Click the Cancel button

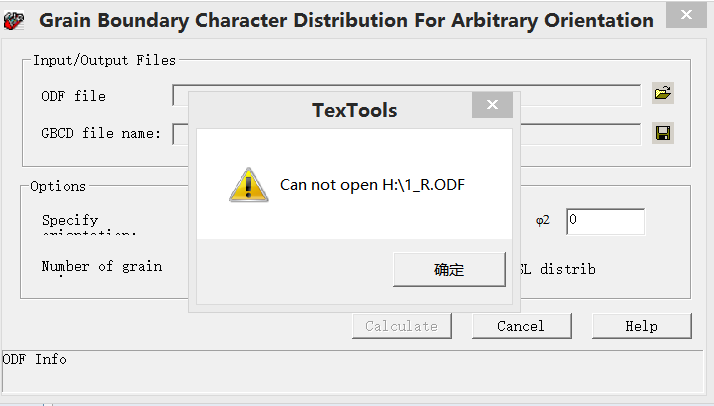pyautogui.click(x=521, y=326)
